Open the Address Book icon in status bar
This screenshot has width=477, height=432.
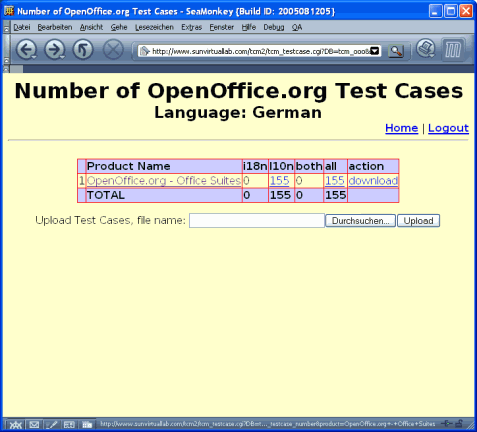point(69,425)
